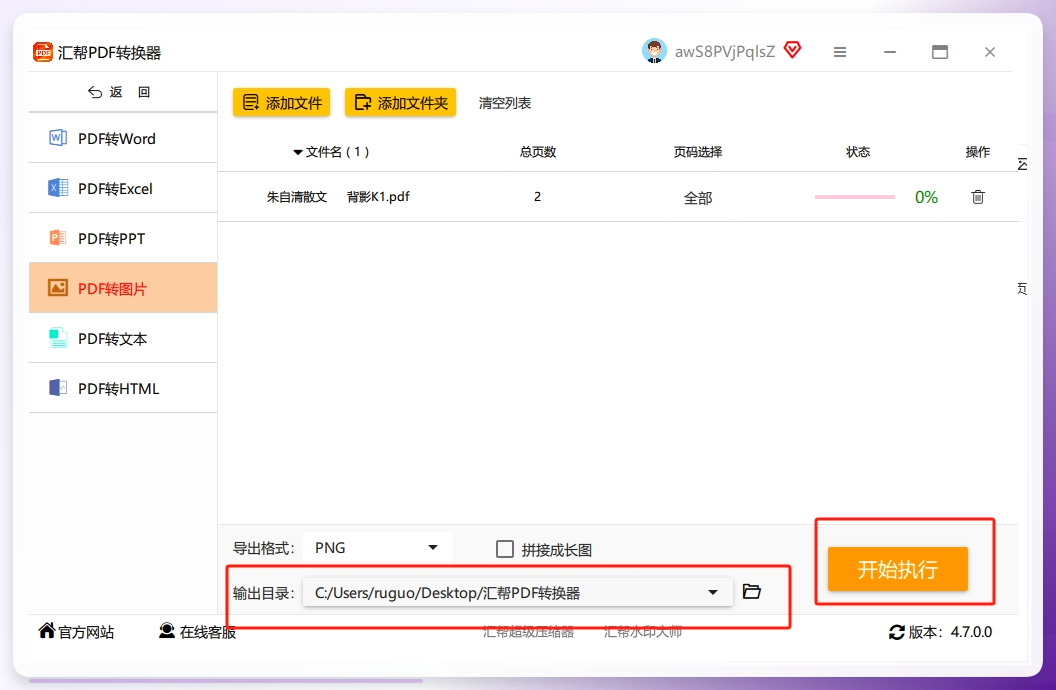Select the PDF转HTML tab
This screenshot has width=1056, height=690.
[x=123, y=388]
